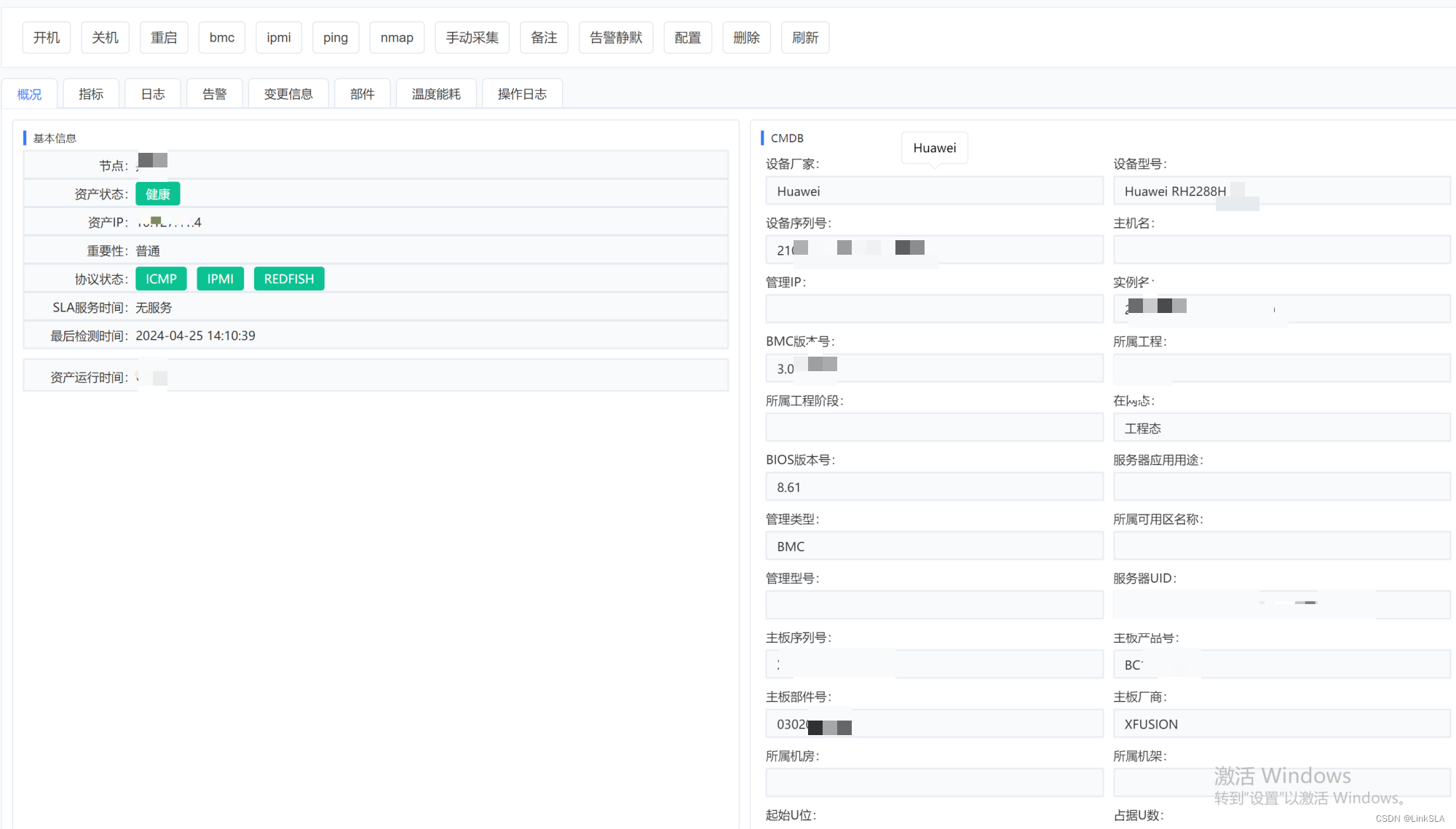Click the 主机名 input field
The image size is (1456, 829).
(1281, 250)
